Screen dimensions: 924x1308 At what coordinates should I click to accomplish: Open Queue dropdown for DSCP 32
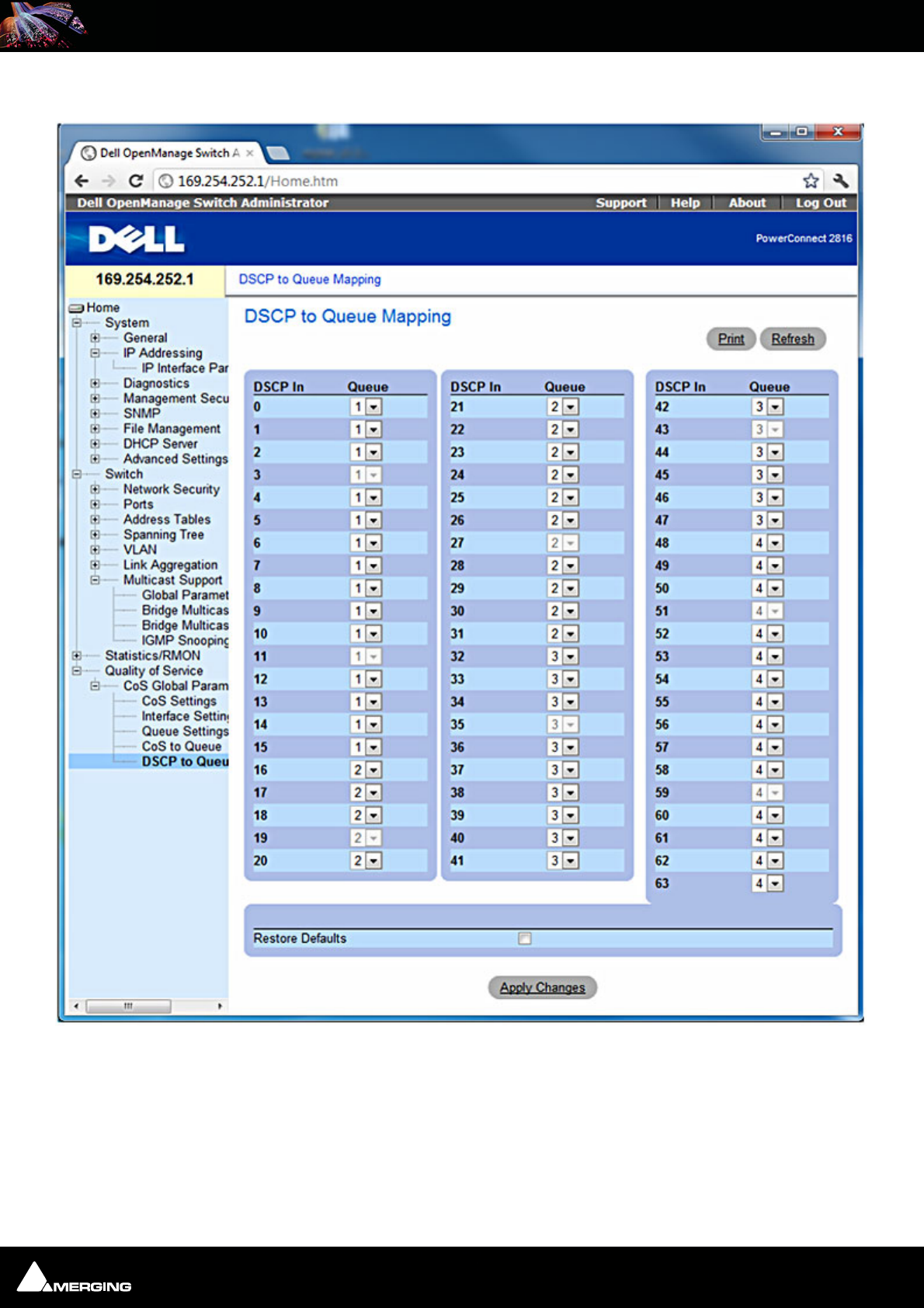pyautogui.click(x=563, y=656)
